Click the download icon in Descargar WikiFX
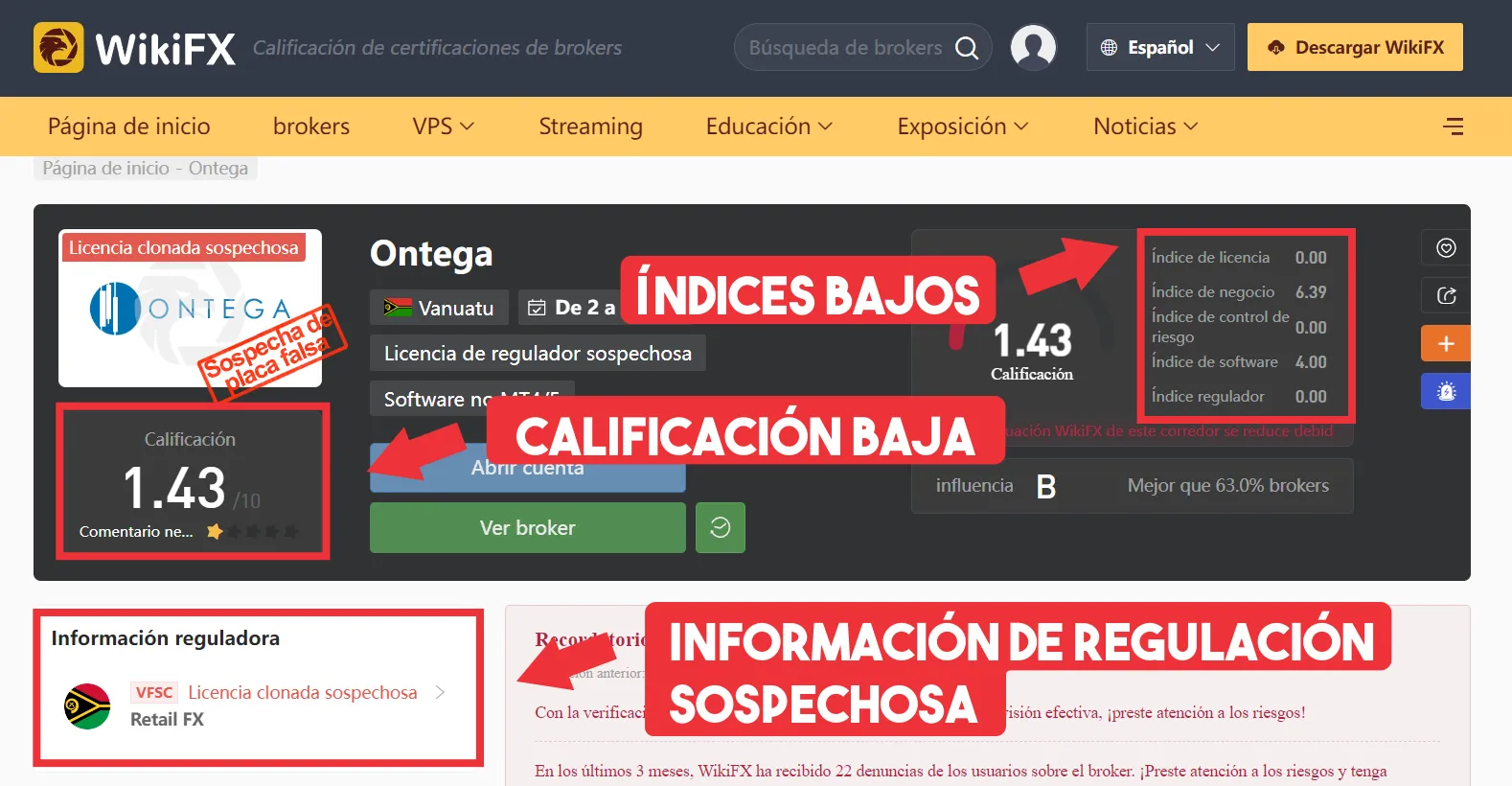 (x=1275, y=47)
